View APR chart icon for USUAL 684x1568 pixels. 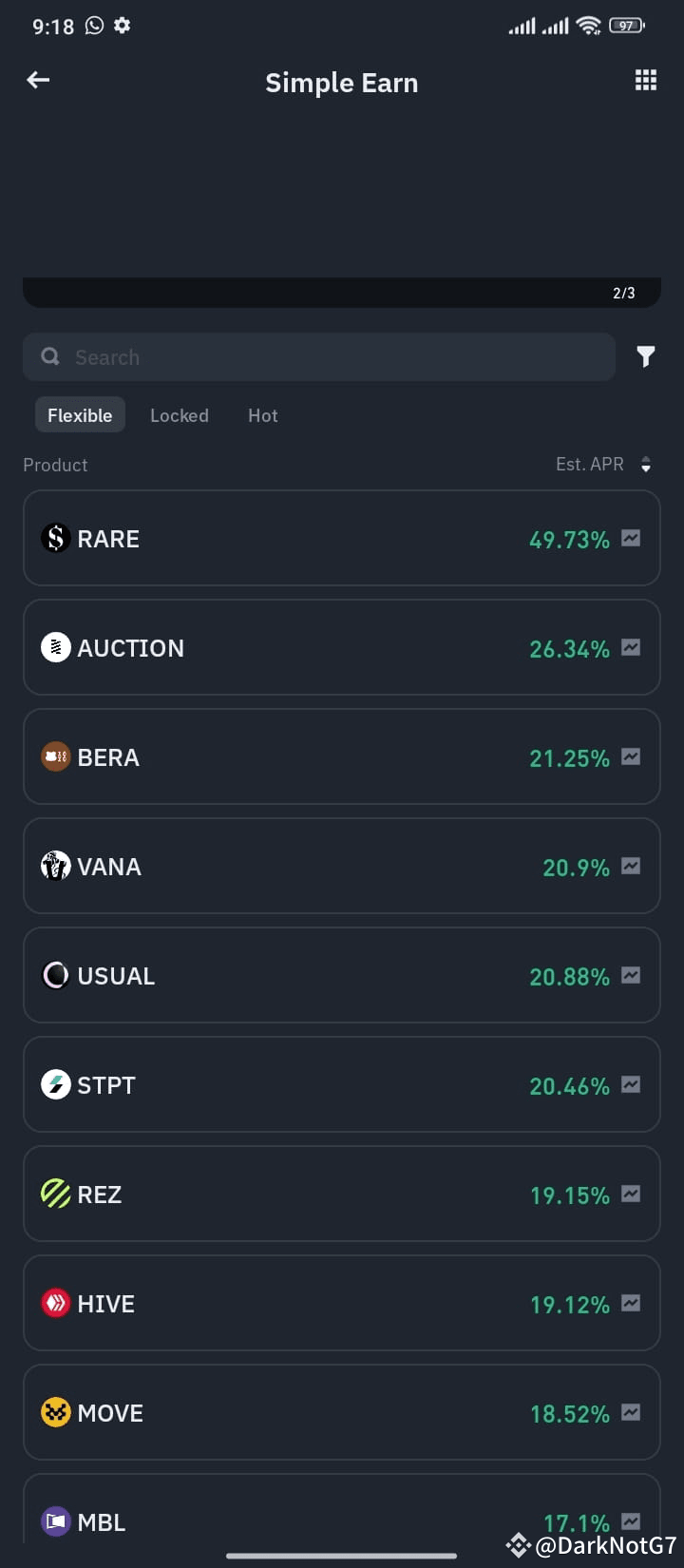point(631,975)
